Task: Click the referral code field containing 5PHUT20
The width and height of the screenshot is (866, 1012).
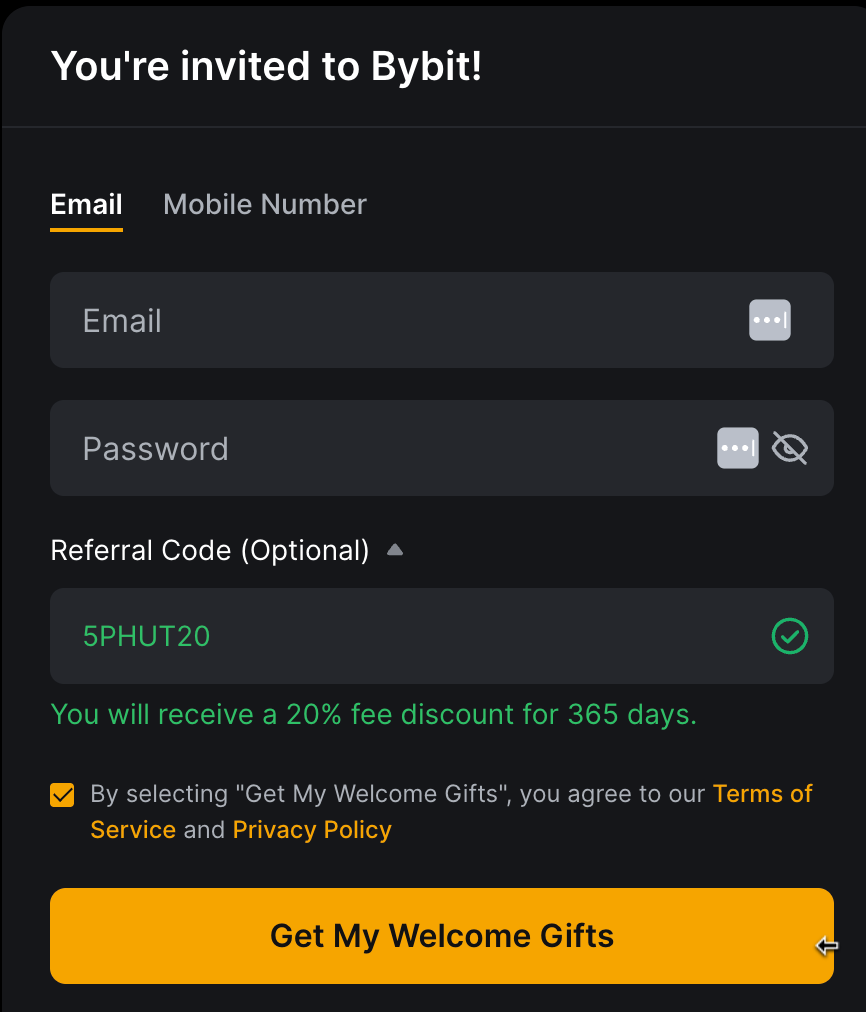Action: coord(400,636)
